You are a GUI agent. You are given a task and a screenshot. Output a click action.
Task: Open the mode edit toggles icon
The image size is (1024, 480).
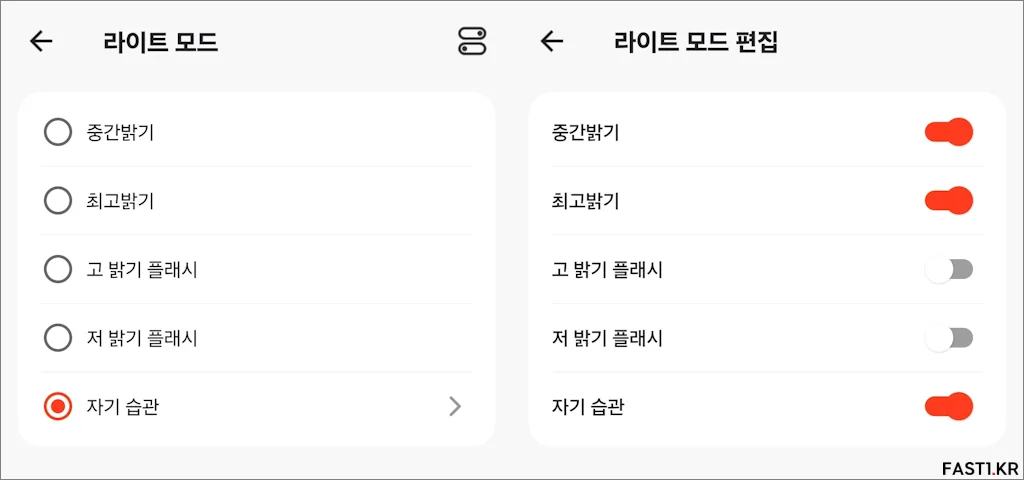(472, 42)
